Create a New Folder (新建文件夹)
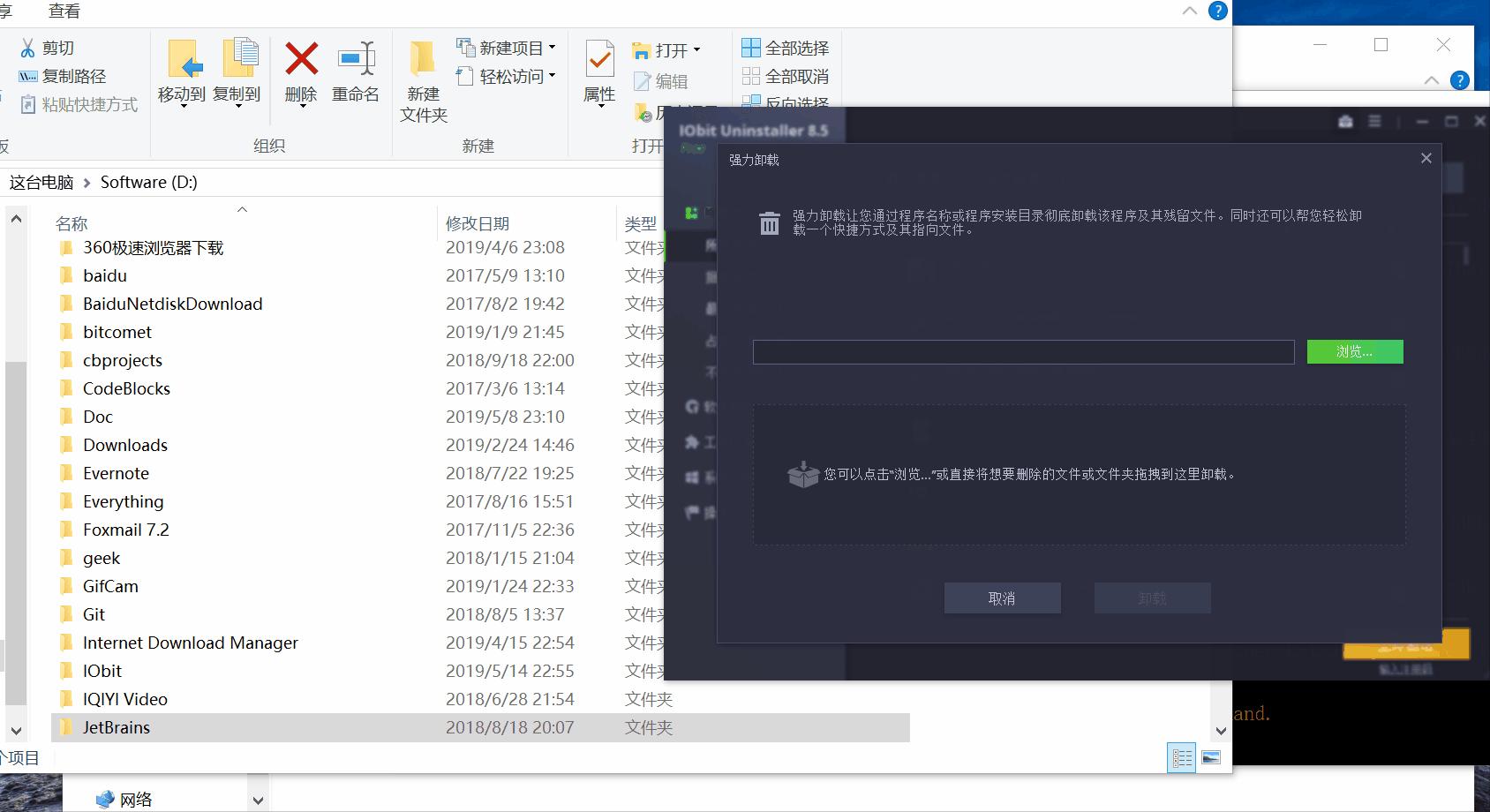Image resolution: width=1490 pixels, height=812 pixels. tap(424, 81)
